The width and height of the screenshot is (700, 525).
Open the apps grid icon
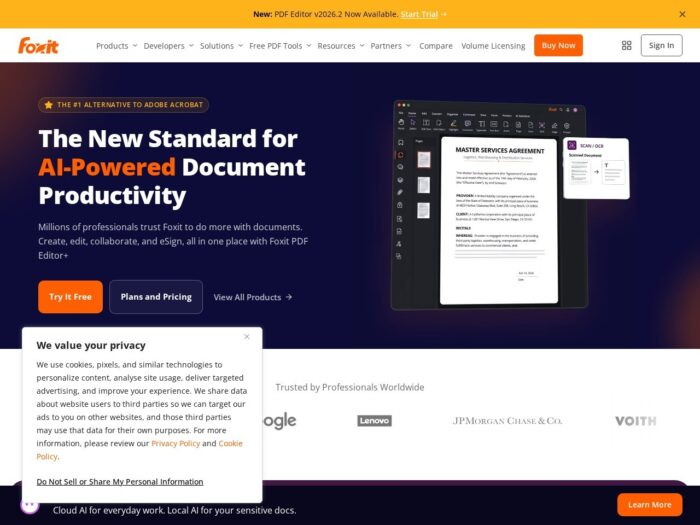point(626,46)
